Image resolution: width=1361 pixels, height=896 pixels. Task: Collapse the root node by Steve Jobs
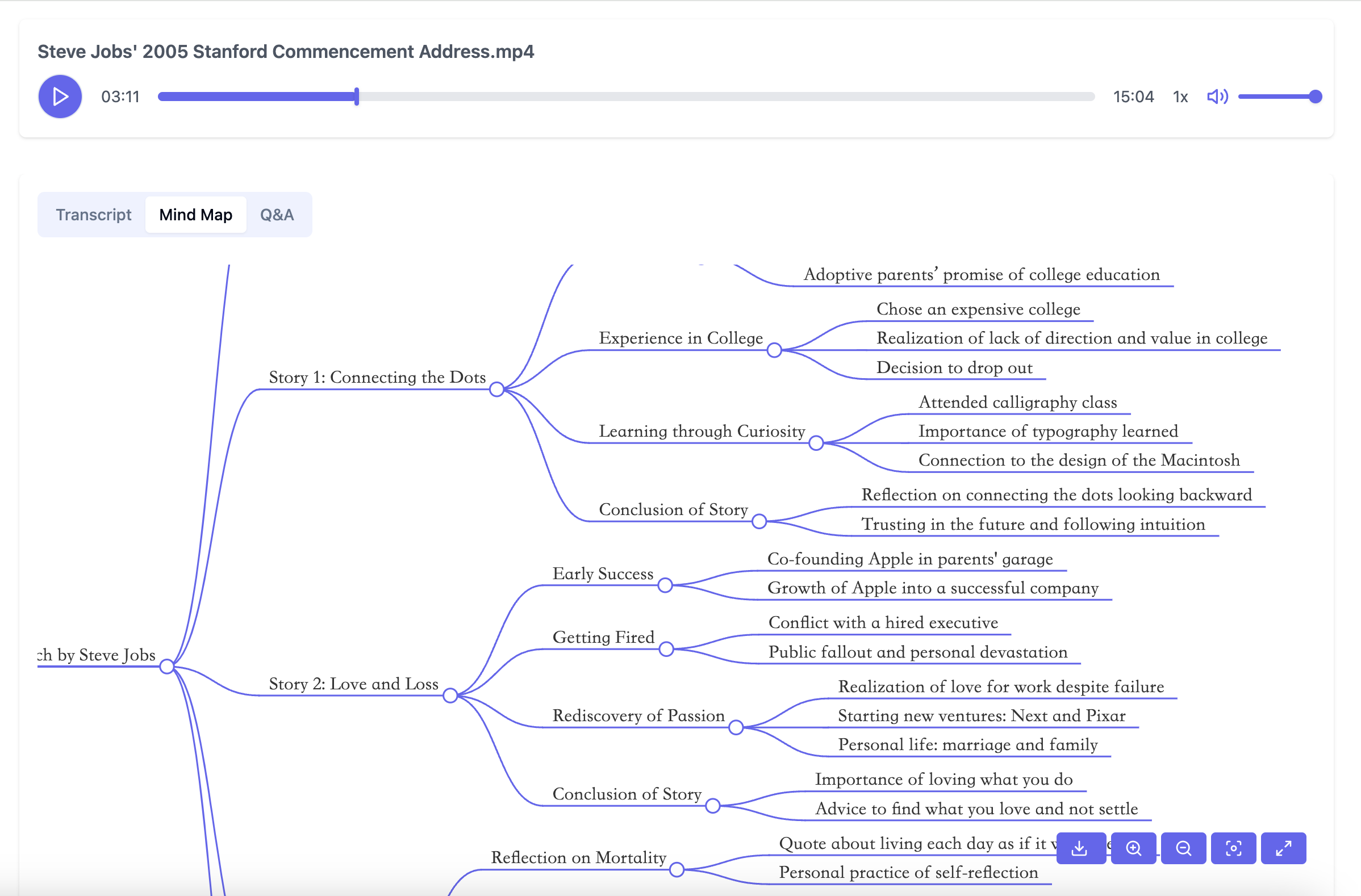click(x=166, y=666)
